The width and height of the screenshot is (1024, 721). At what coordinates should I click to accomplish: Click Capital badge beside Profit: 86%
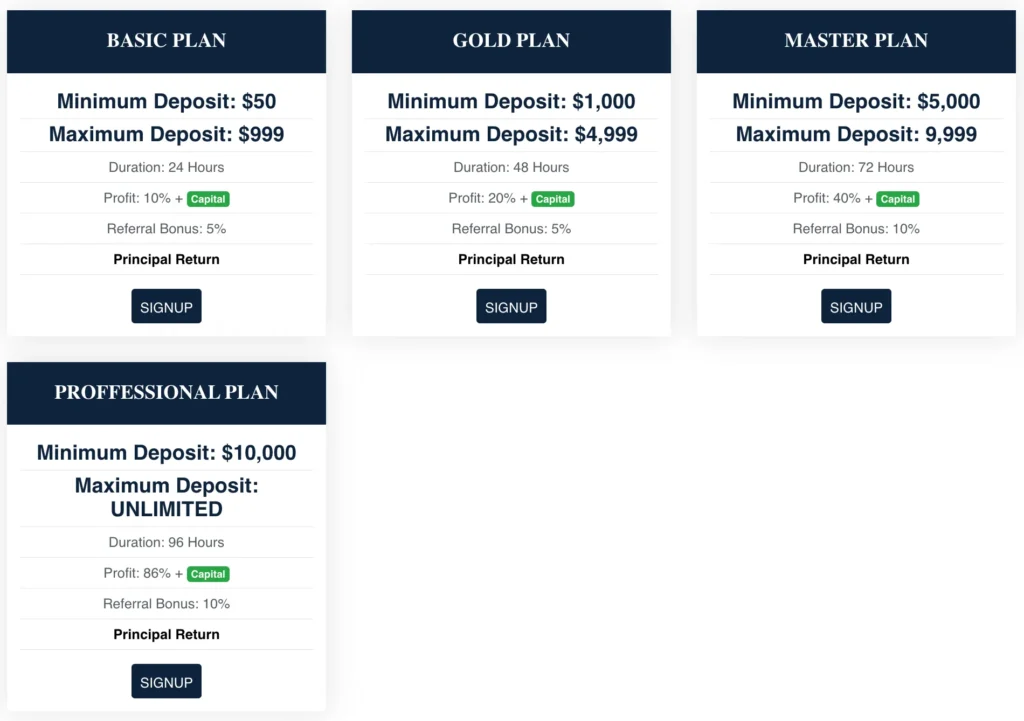(208, 574)
